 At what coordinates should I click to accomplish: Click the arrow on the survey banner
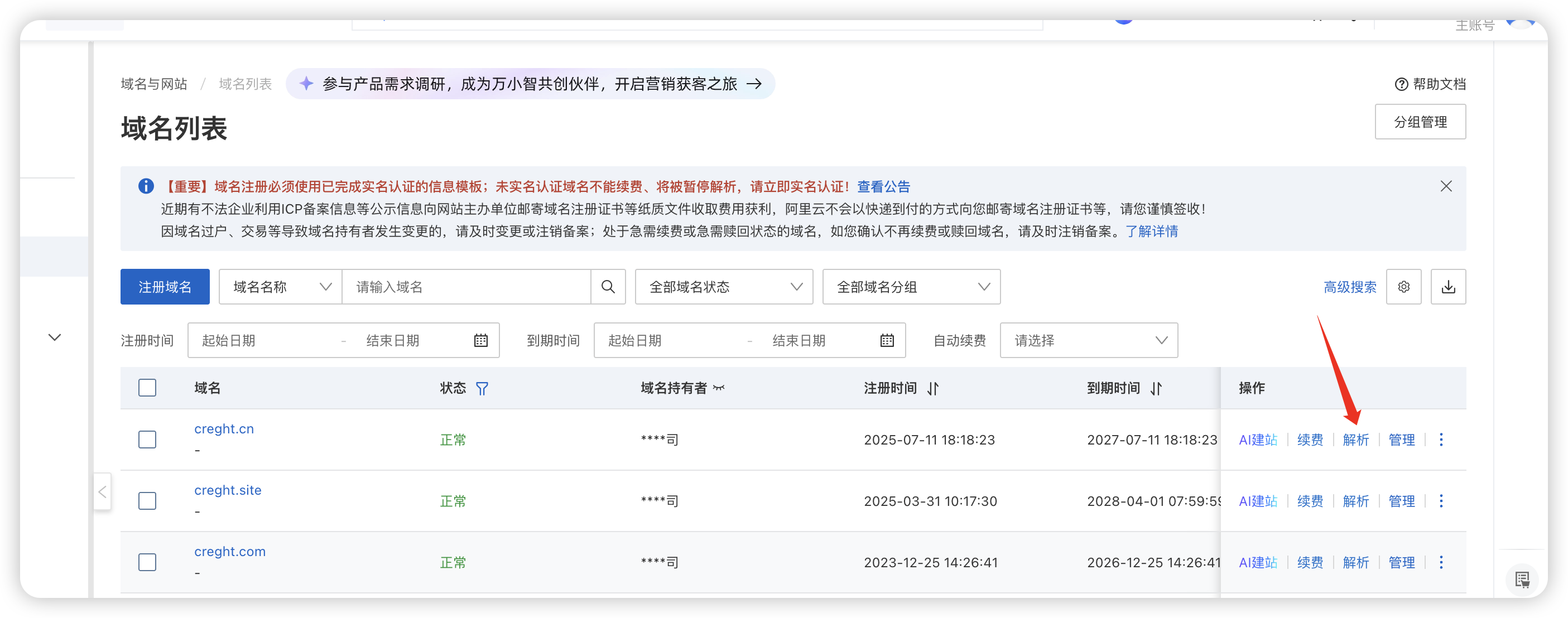[754, 84]
